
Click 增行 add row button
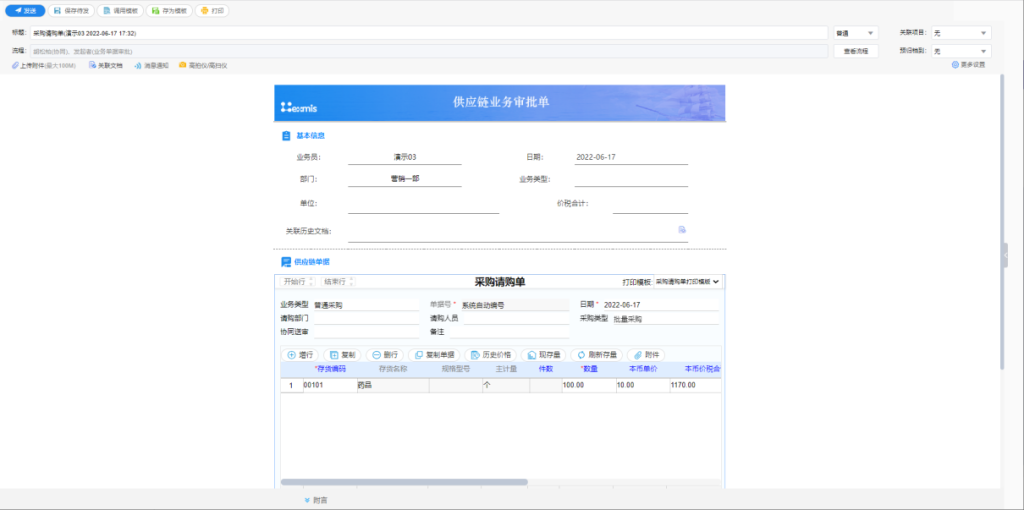(302, 355)
